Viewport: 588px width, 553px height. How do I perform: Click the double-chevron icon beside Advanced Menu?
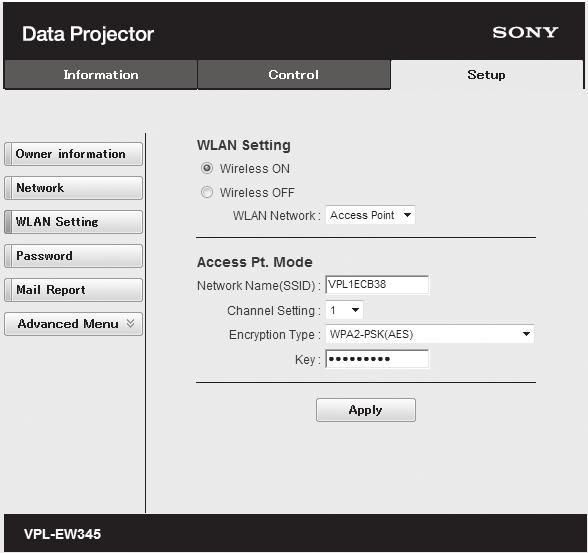(x=130, y=323)
